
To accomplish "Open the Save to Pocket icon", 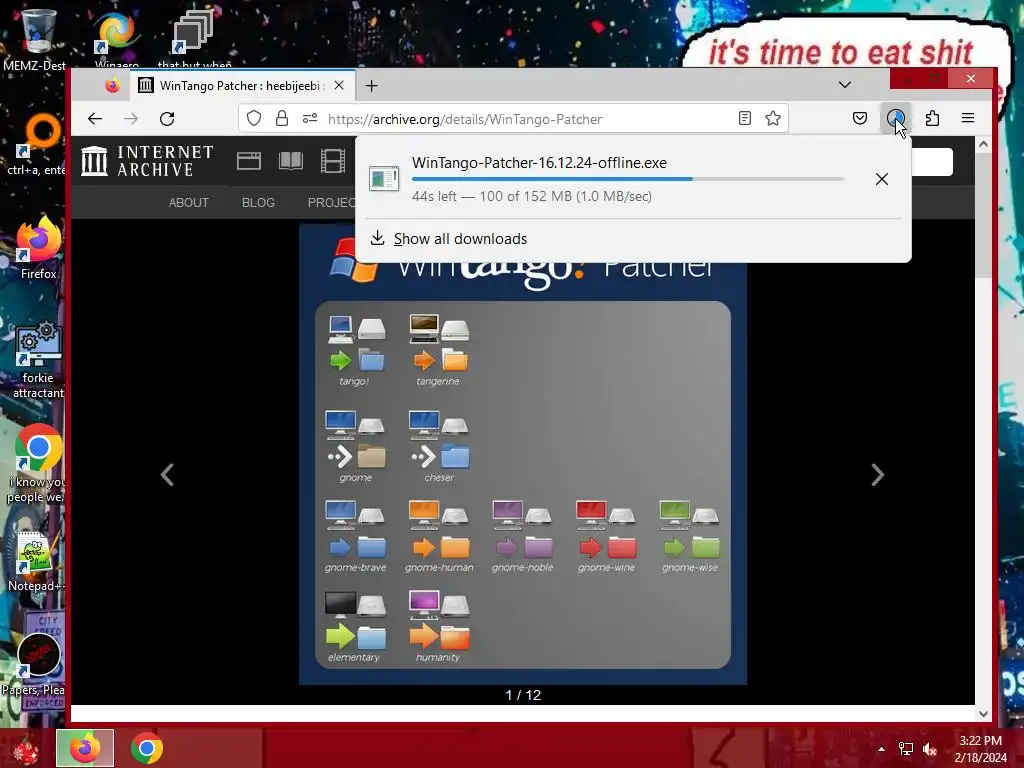I will 860,119.
